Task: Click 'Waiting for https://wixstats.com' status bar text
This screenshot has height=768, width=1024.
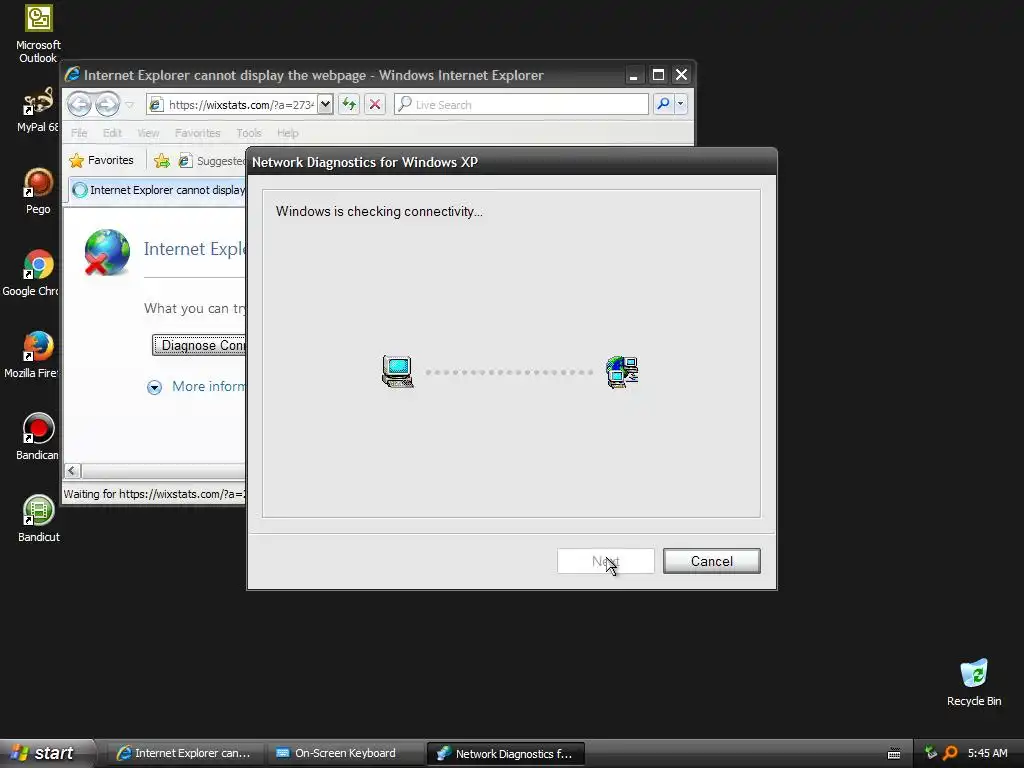Action: click(154, 494)
